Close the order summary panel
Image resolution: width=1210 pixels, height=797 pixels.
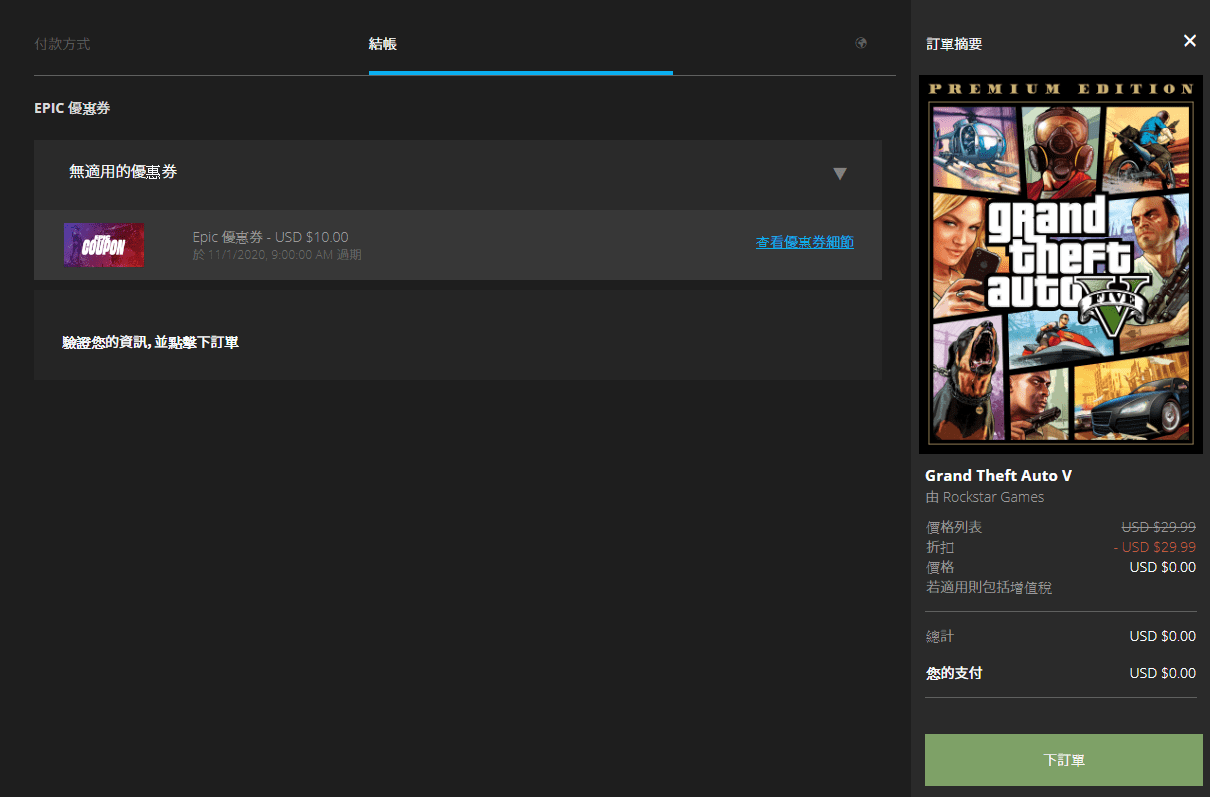1190,41
